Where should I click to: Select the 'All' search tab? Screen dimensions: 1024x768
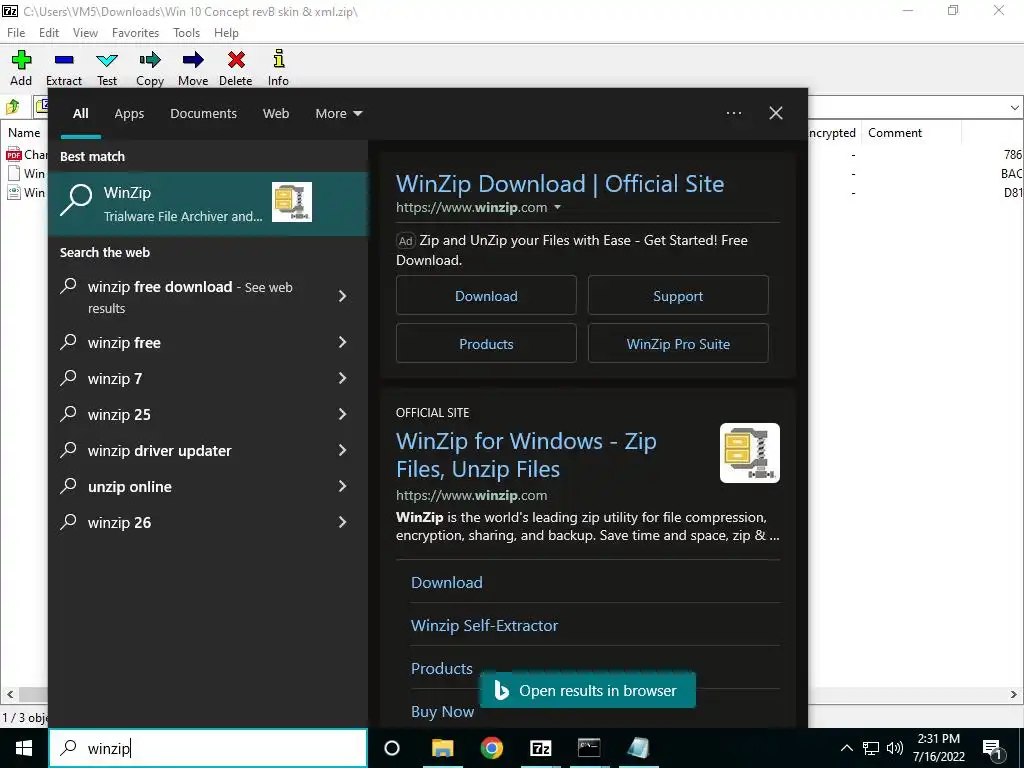[x=80, y=114]
